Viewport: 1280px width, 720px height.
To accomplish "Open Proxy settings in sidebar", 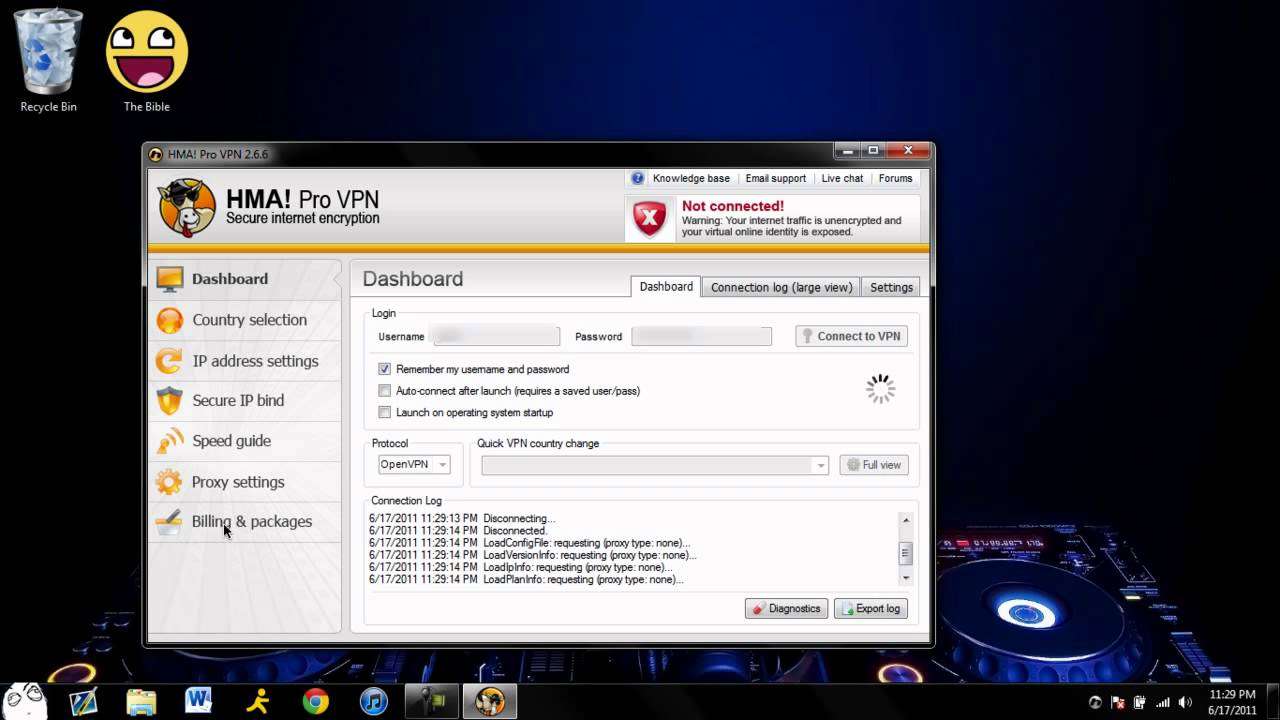I will click(245, 482).
